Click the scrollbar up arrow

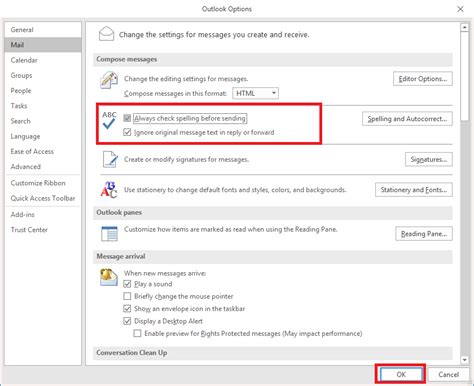[x=465, y=28]
